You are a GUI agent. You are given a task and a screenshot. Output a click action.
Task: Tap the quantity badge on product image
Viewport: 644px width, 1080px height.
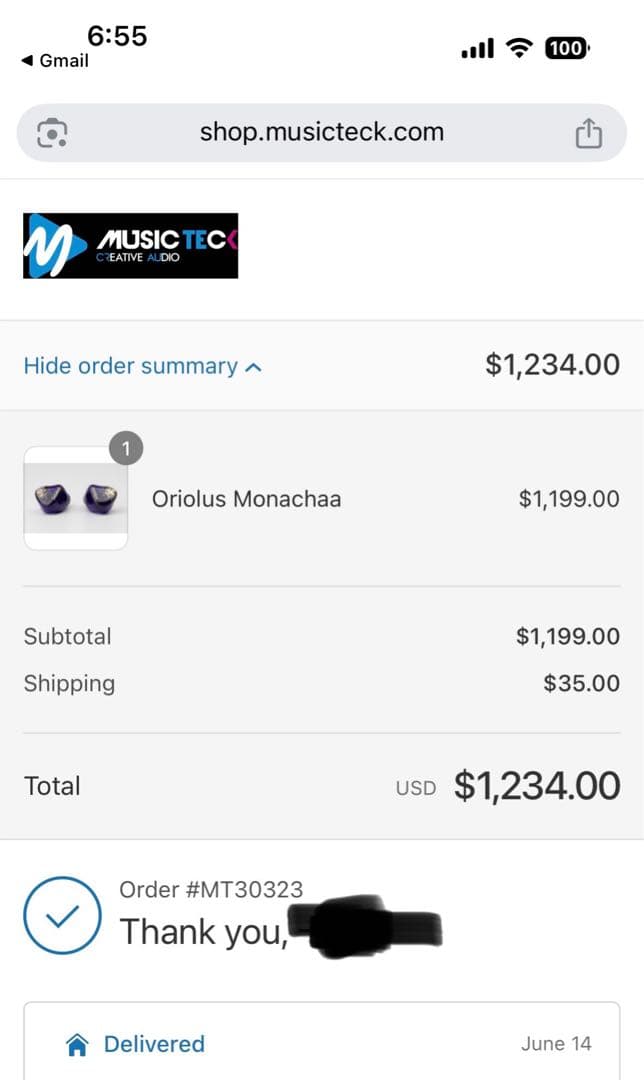click(x=126, y=449)
